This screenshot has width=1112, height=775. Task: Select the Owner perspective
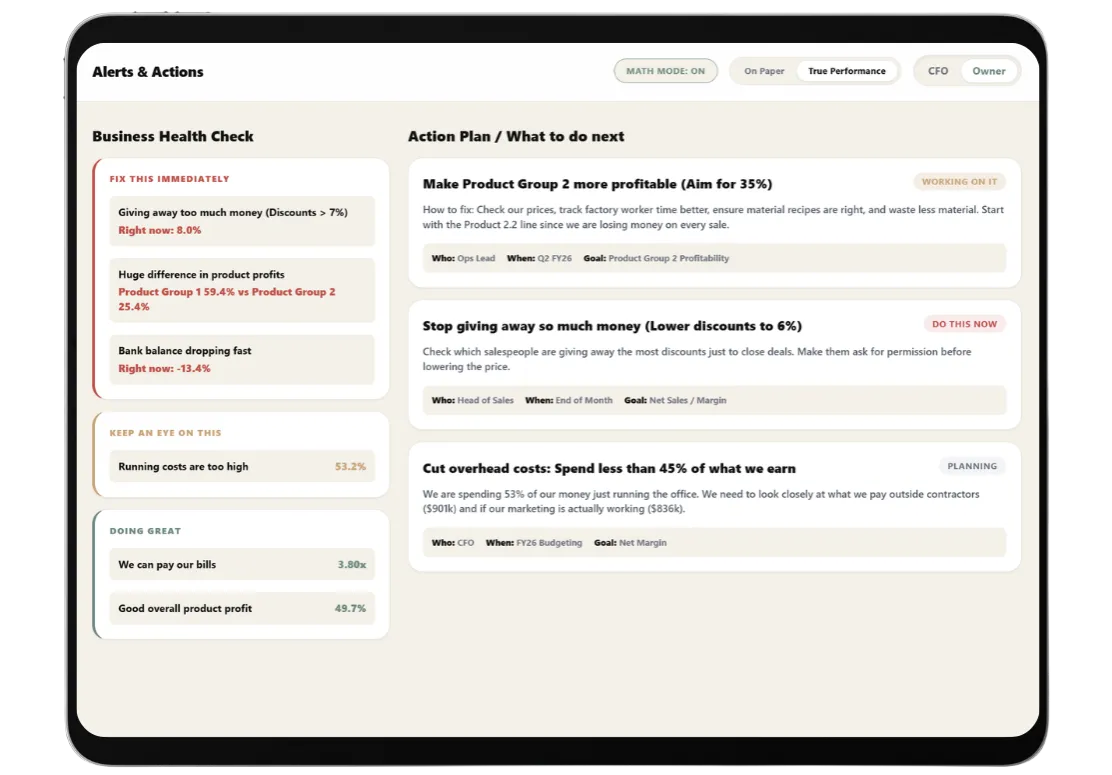pyautogui.click(x=989, y=71)
